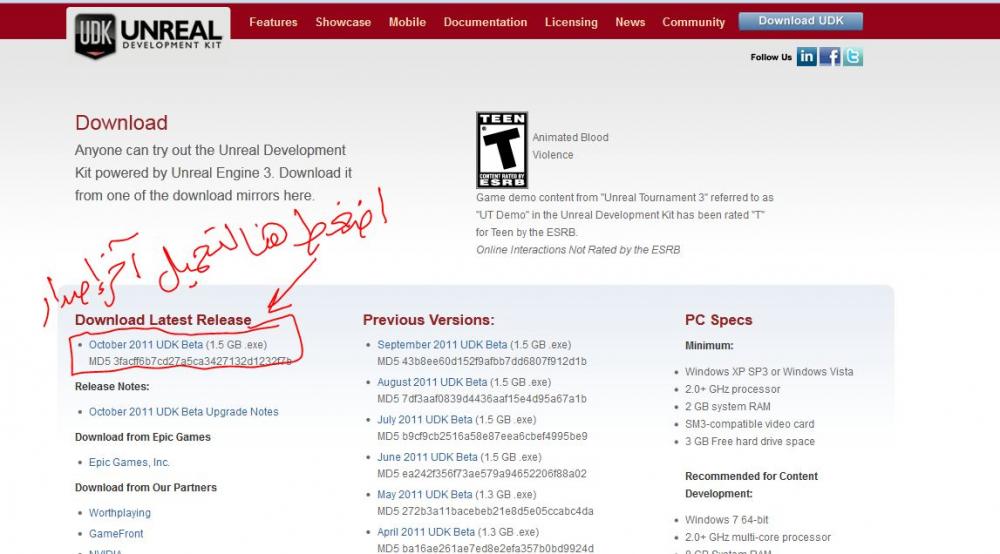Click the Animated Blood descriptor text

point(570,137)
